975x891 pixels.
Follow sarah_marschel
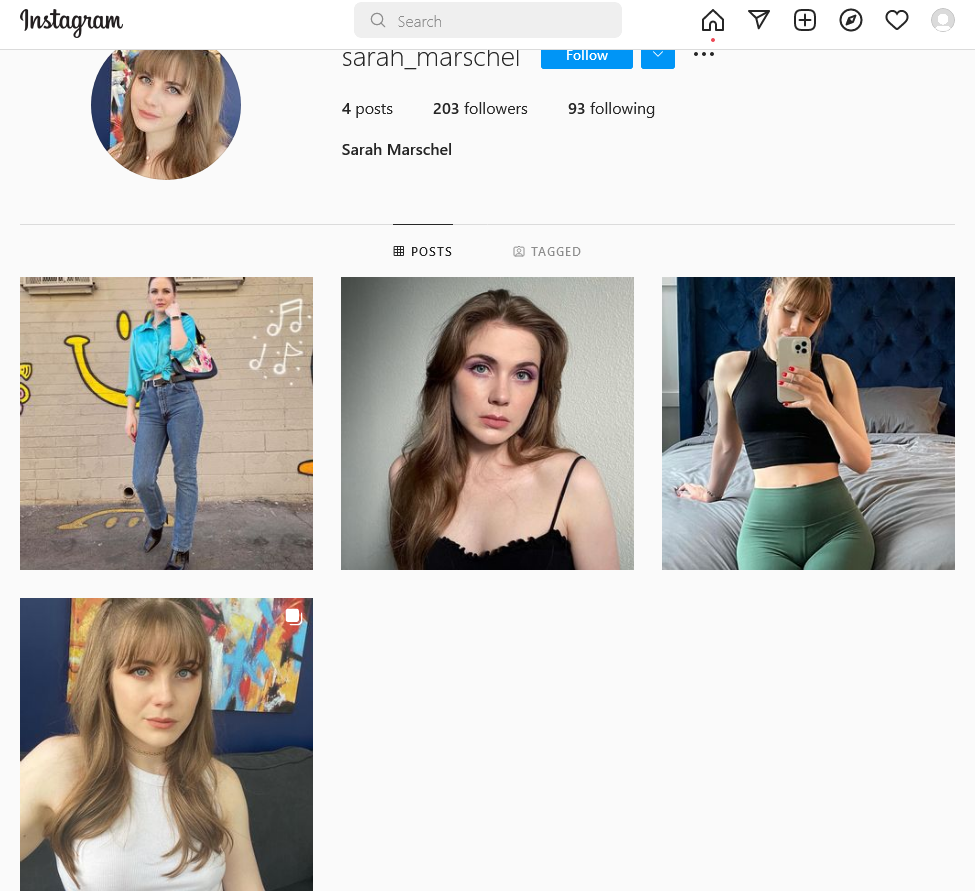click(x=586, y=56)
